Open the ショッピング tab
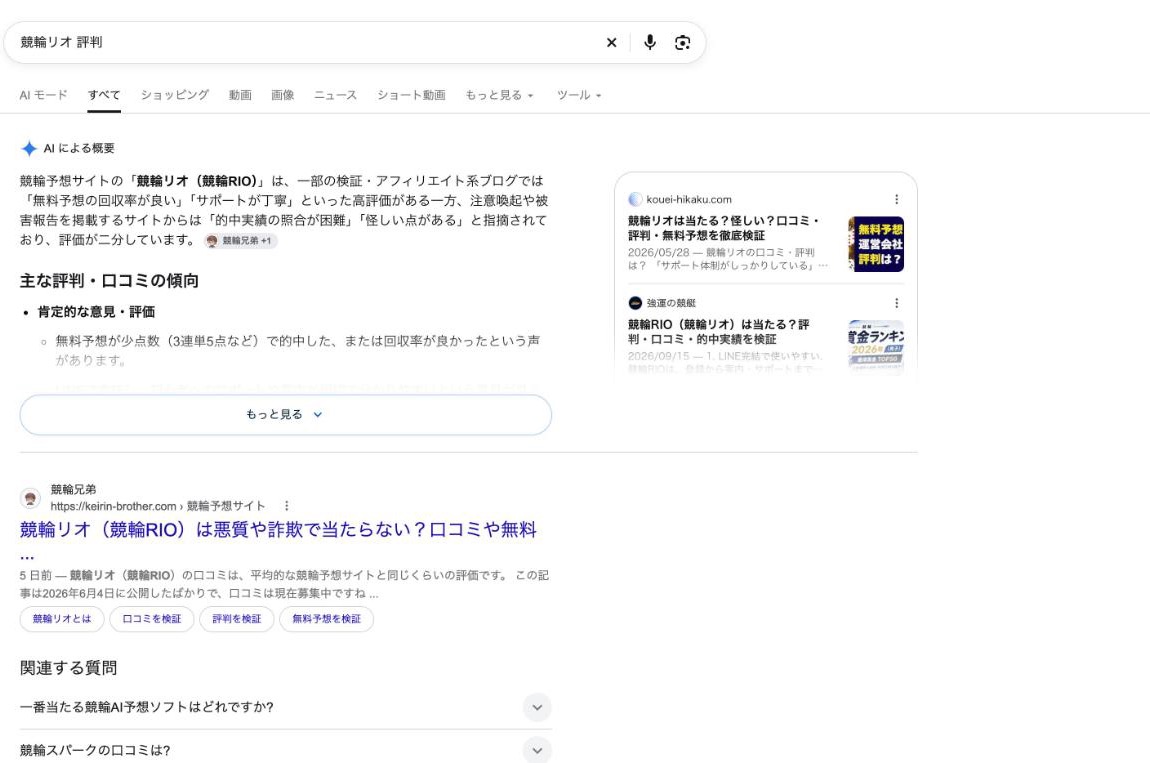The height and width of the screenshot is (763, 1150). (175, 95)
